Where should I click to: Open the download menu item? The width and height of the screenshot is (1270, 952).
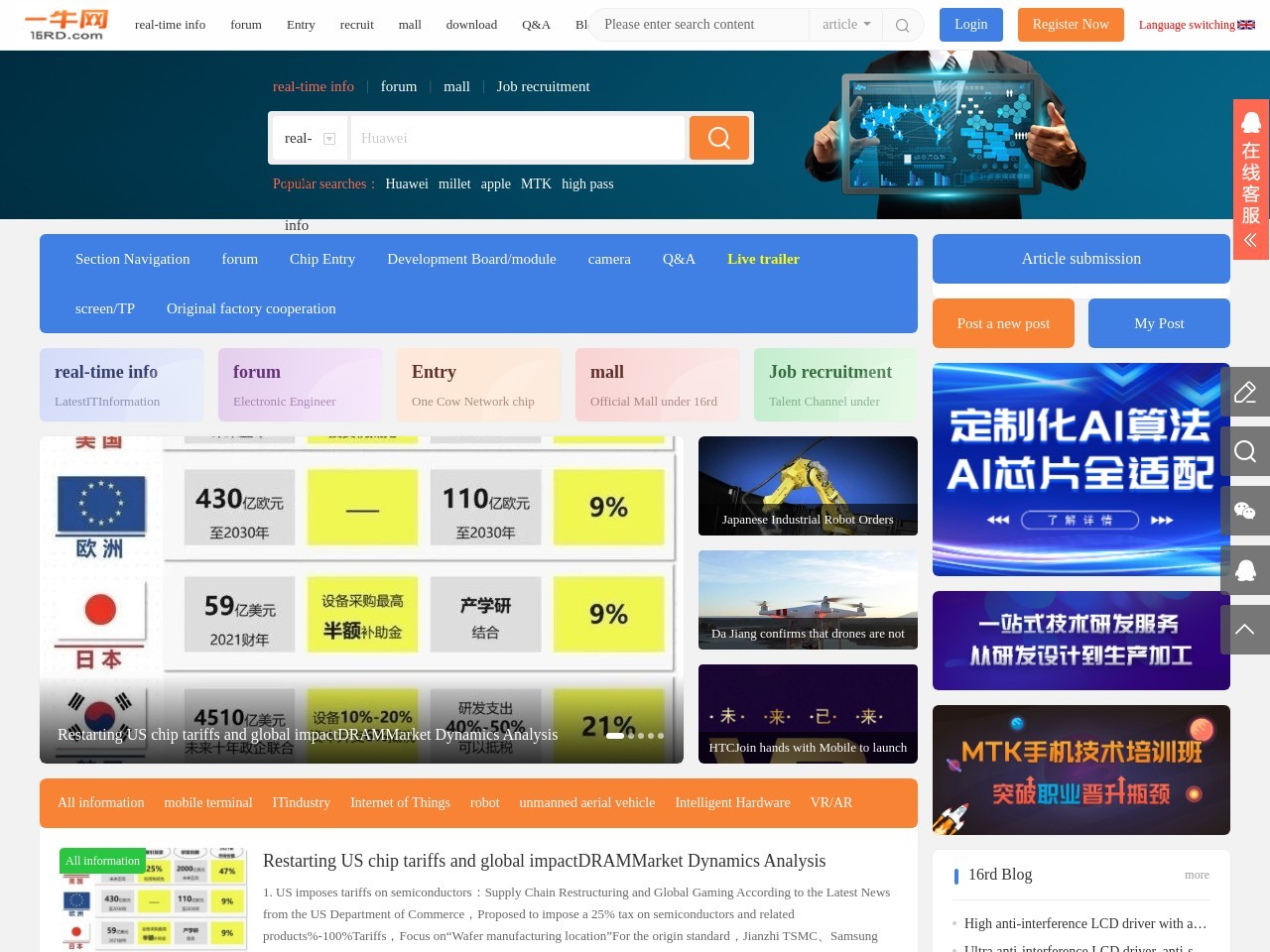tap(471, 25)
